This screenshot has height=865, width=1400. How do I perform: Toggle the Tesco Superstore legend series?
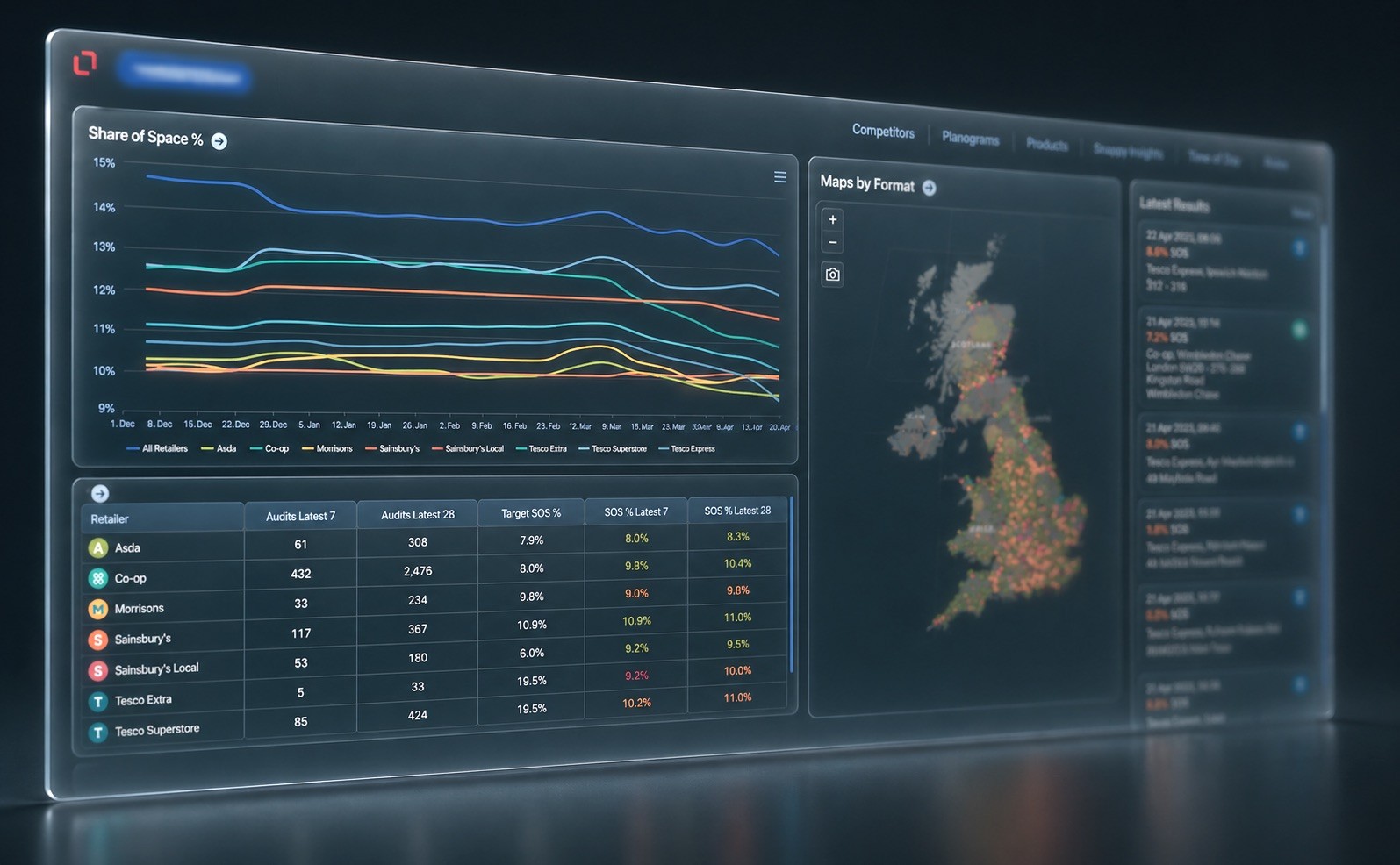pyautogui.click(x=613, y=448)
